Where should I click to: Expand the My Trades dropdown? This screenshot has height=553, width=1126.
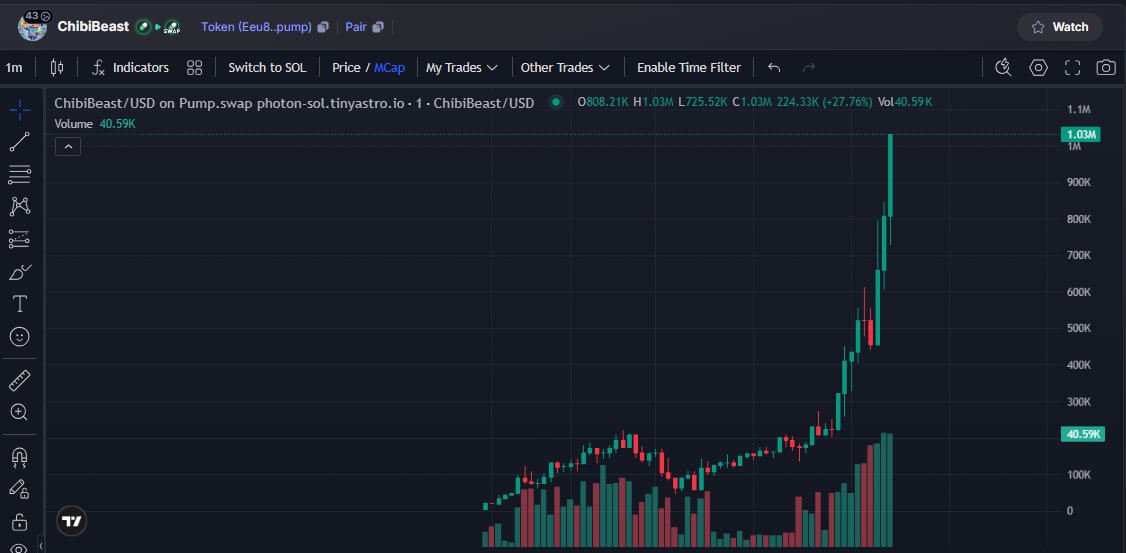pyautogui.click(x=462, y=68)
